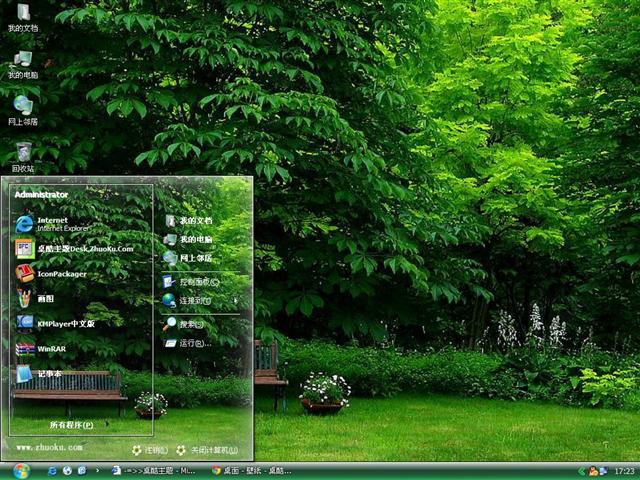The width and height of the screenshot is (640, 480).
Task: Open 控制面板(C) control panel
Action: pyautogui.click(x=191, y=282)
